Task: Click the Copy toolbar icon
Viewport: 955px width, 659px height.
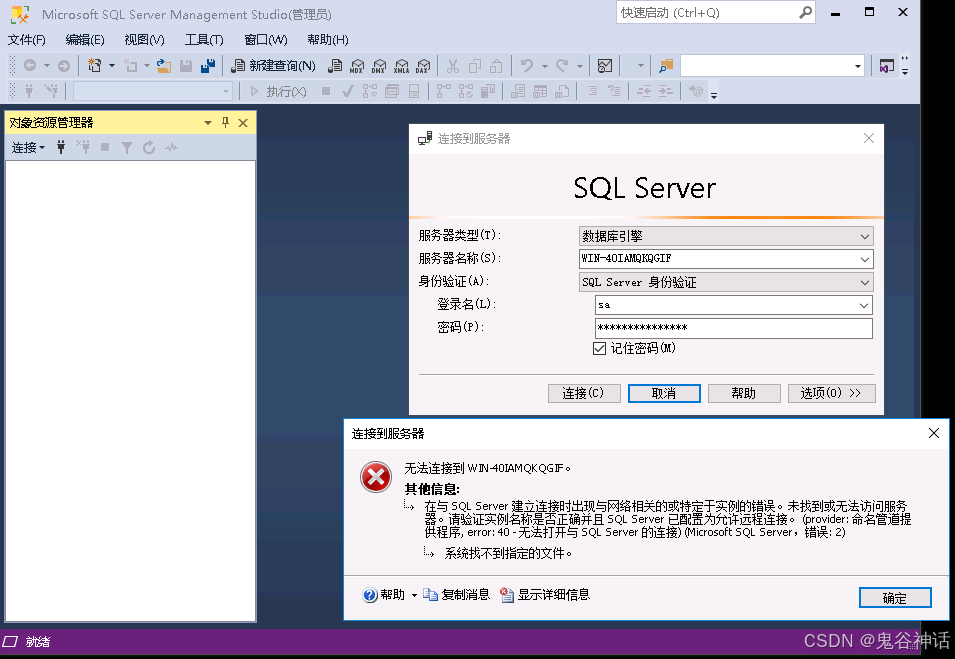Action: tap(474, 66)
